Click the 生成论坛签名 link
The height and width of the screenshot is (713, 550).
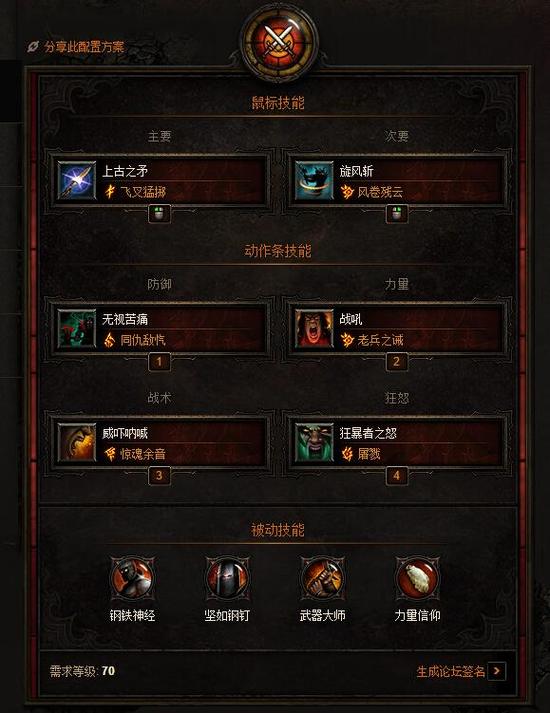(450, 671)
